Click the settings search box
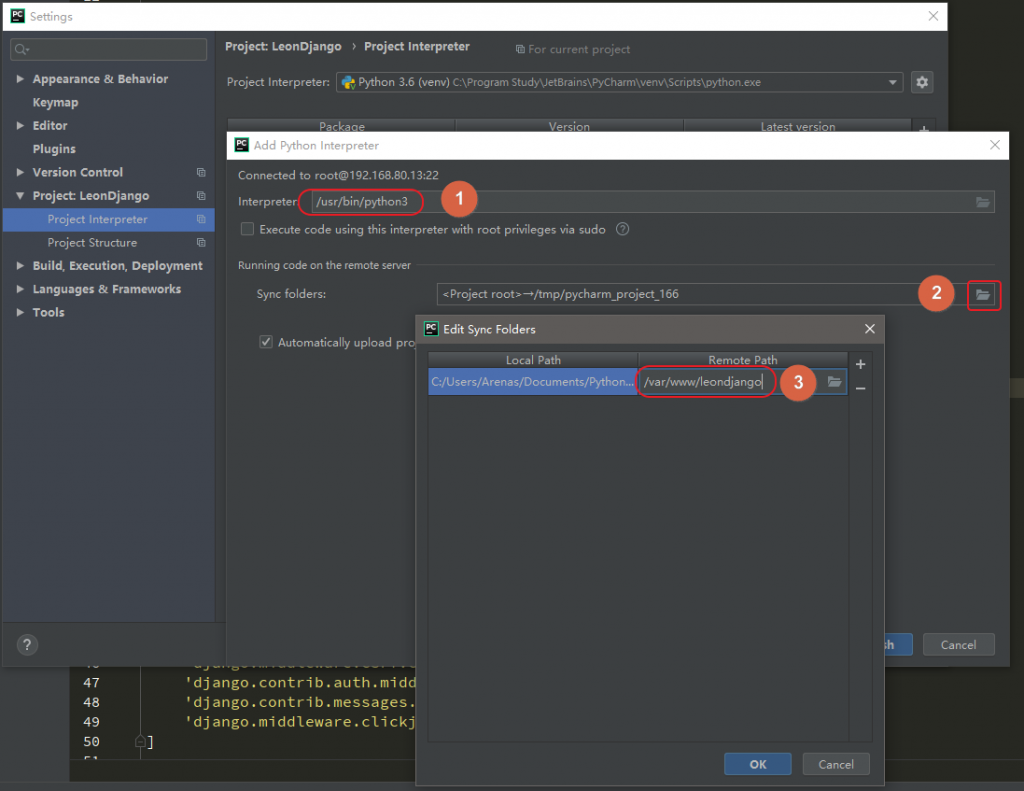Image resolution: width=1024 pixels, height=791 pixels. coord(108,48)
